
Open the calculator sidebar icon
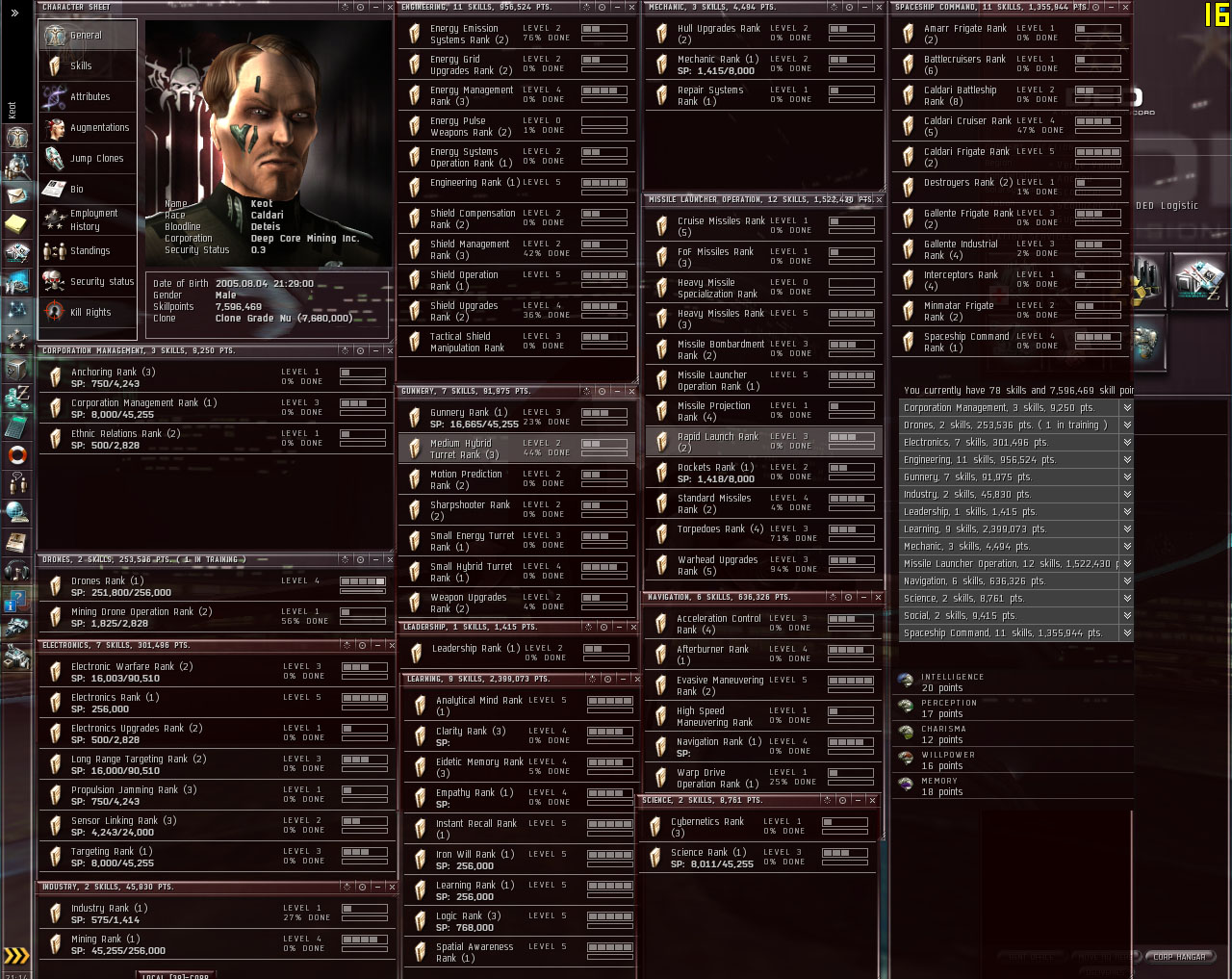pos(16,425)
